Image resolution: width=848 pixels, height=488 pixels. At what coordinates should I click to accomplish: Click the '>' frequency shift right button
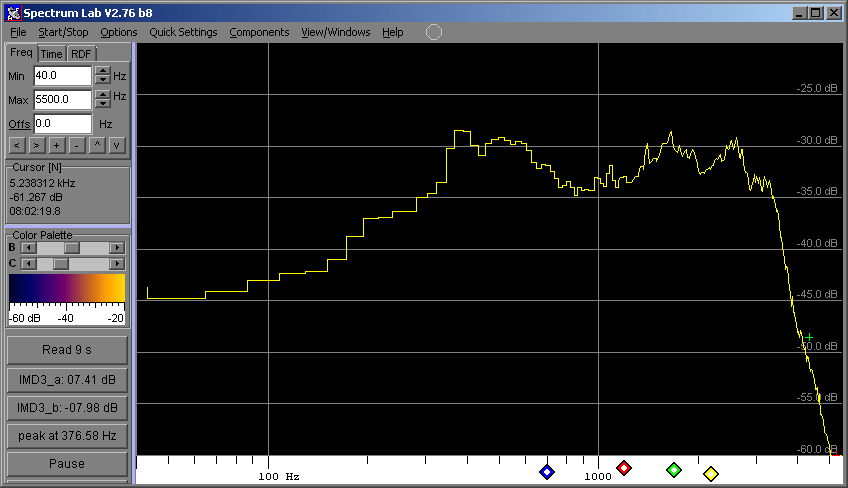37,145
